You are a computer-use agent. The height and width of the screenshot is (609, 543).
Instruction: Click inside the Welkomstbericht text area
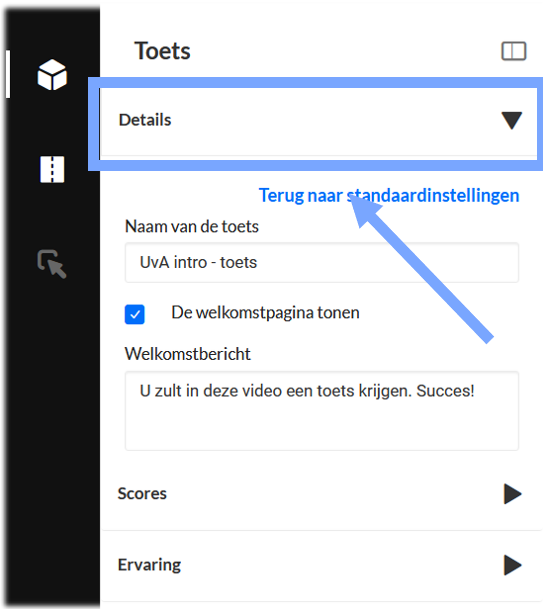(322, 411)
